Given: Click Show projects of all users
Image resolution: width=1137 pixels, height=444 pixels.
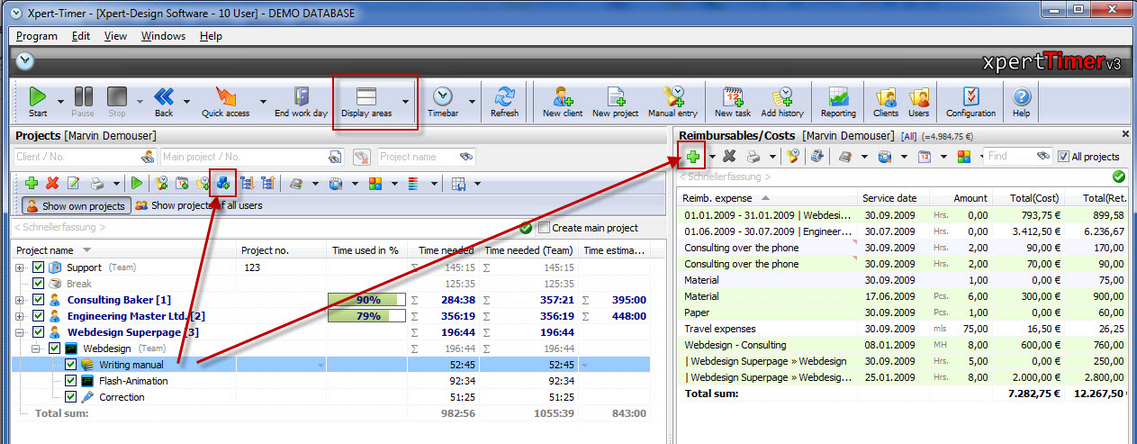Looking at the screenshot, I should (x=199, y=206).
